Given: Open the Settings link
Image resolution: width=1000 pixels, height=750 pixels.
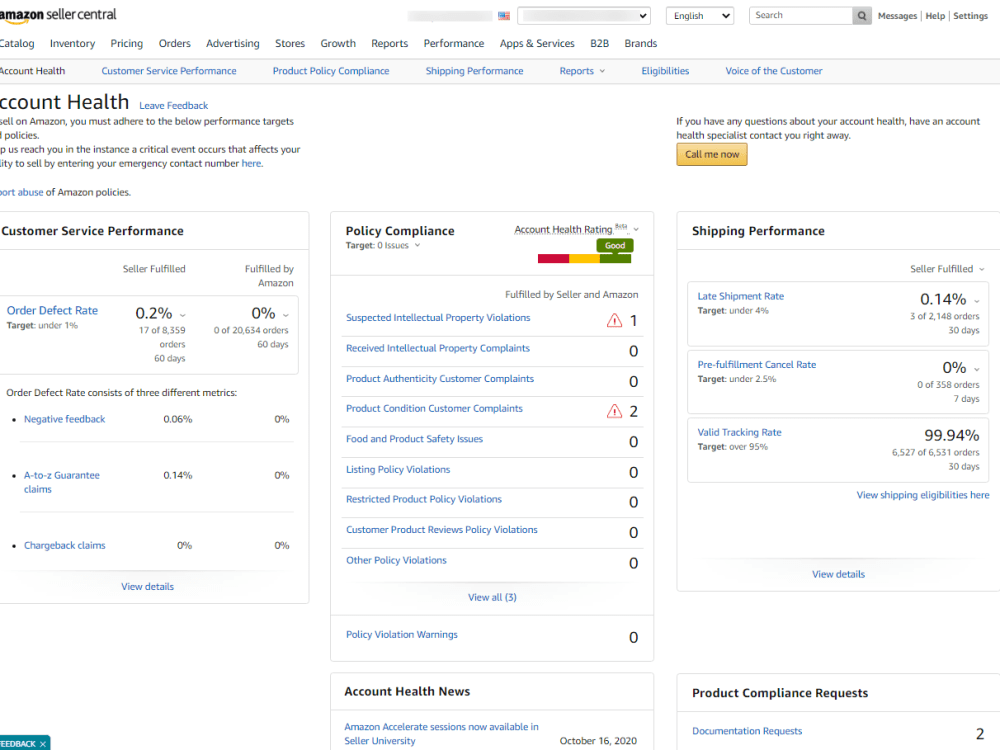Looking at the screenshot, I should tap(970, 16).
